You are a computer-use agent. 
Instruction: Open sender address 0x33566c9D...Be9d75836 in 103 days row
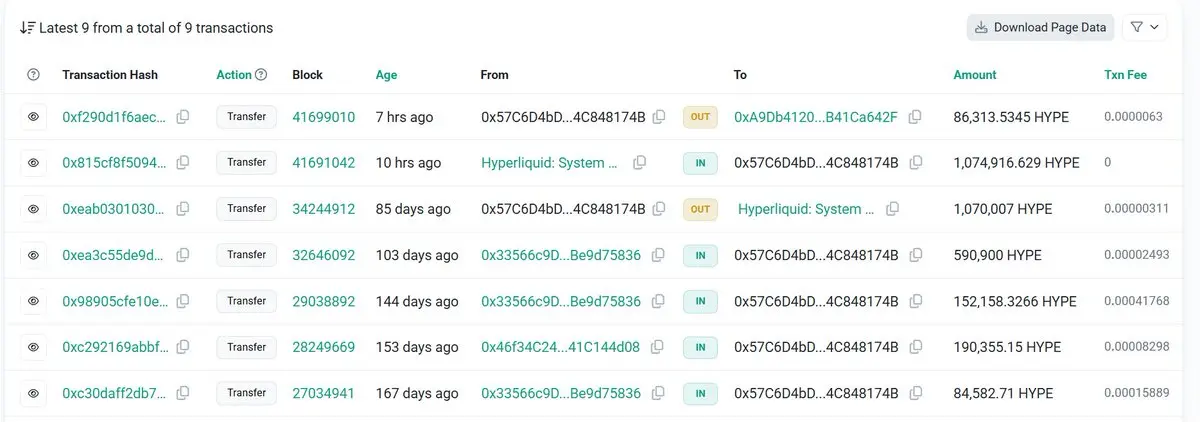pyautogui.click(x=561, y=255)
